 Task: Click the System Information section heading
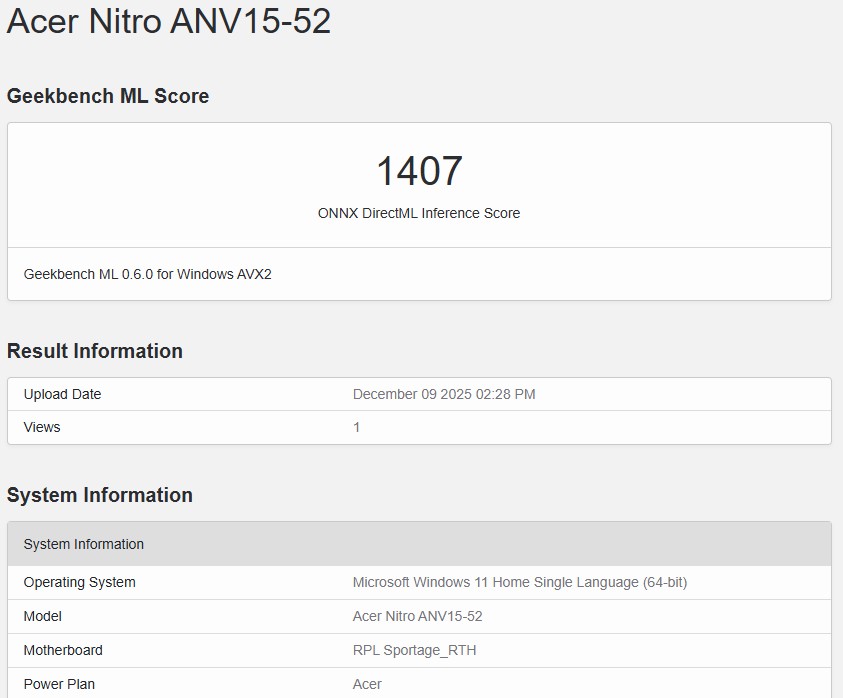click(x=100, y=495)
